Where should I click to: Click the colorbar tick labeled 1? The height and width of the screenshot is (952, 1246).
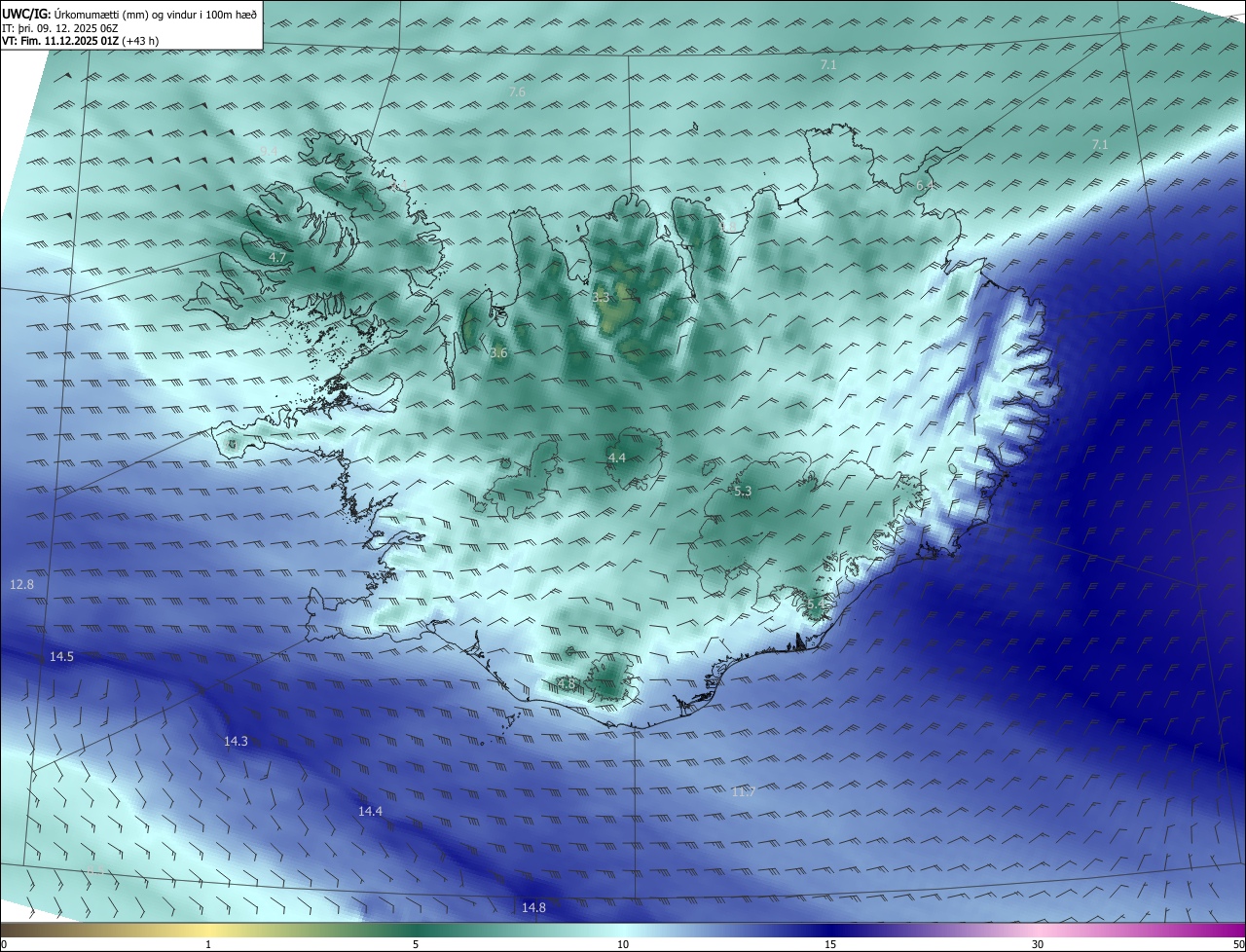pyautogui.click(x=208, y=944)
